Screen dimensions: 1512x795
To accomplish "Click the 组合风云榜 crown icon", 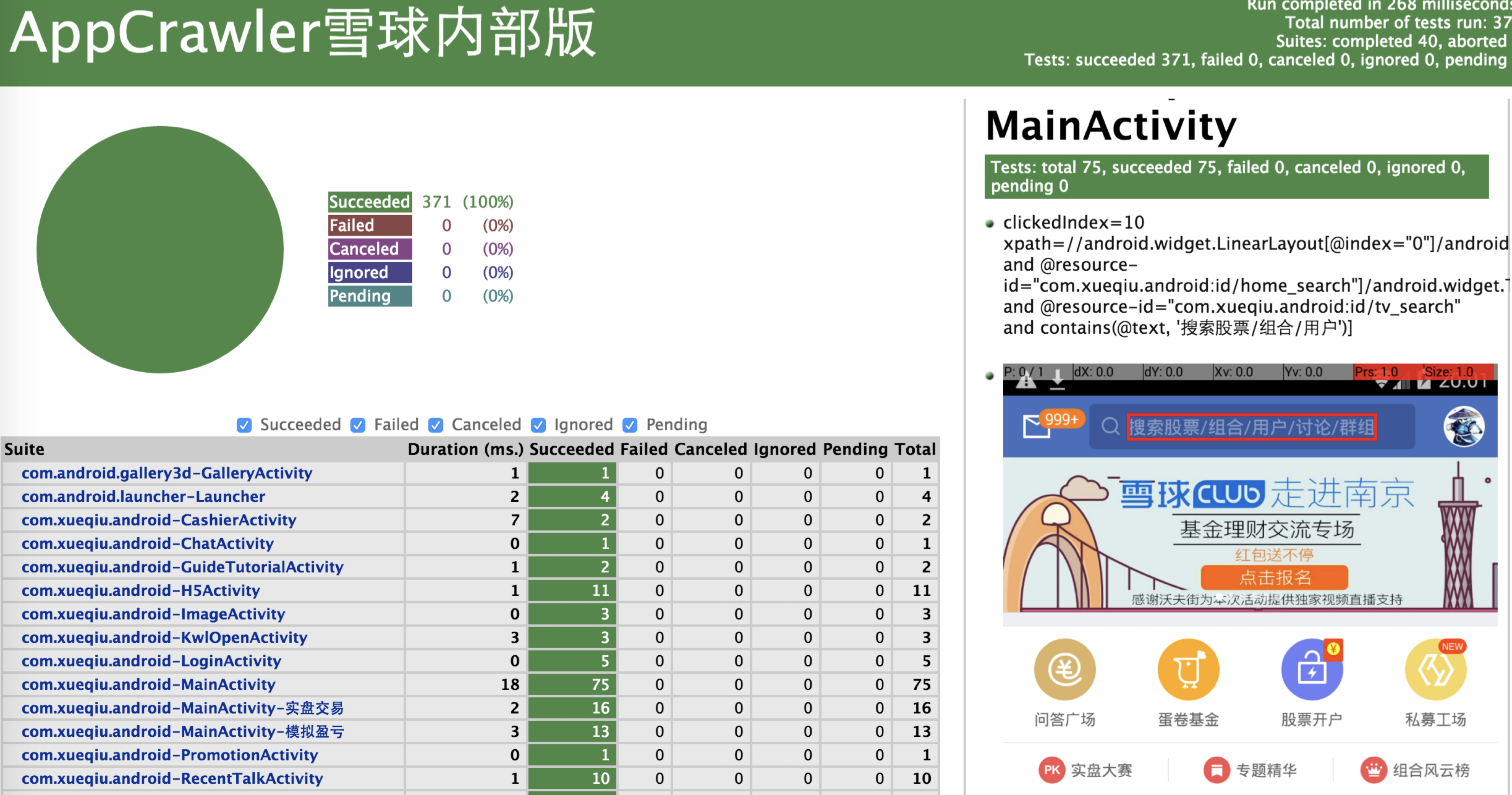I will (1374, 770).
